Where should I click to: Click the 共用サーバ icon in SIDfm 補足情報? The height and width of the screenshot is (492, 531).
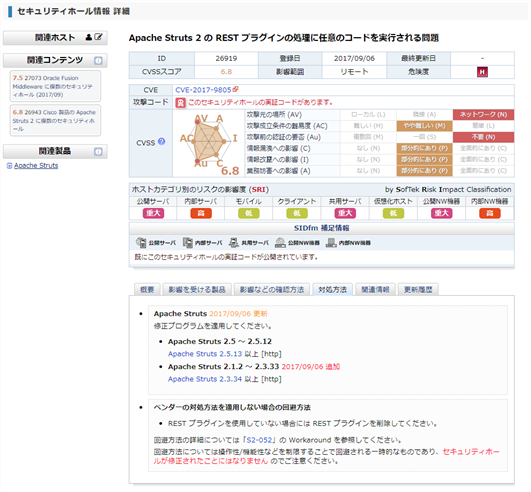pos(234,242)
